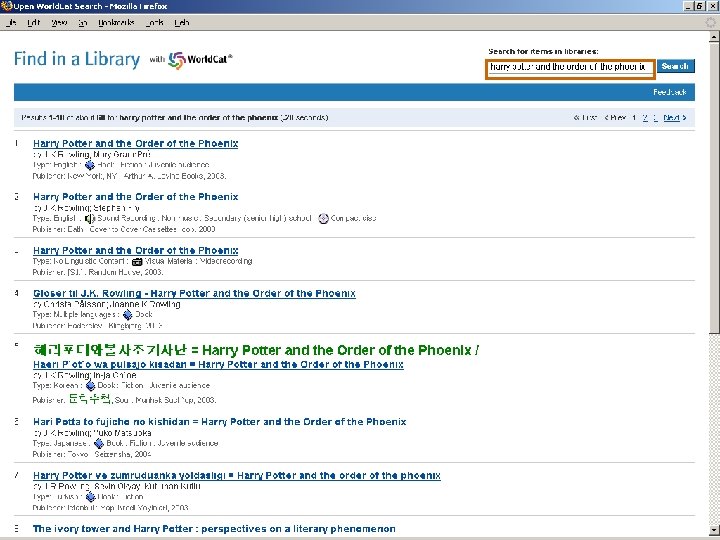This screenshot has width=720, height=540.
Task: Click the book icon in the Japanese result
Action: point(99,444)
